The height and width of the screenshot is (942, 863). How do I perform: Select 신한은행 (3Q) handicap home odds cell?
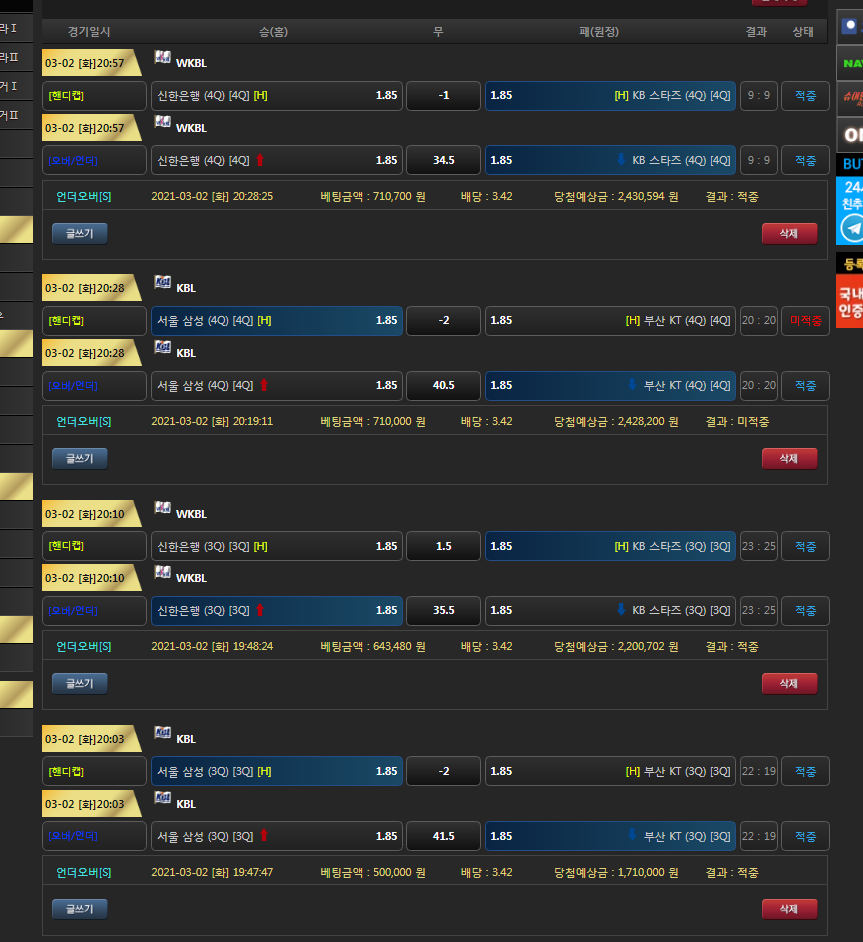click(277, 546)
